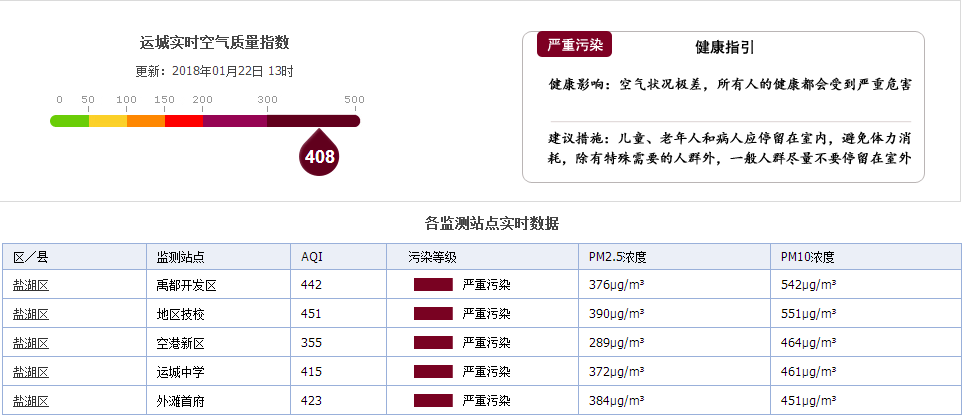Click the yellow segment of the AQI scale

click(108, 121)
